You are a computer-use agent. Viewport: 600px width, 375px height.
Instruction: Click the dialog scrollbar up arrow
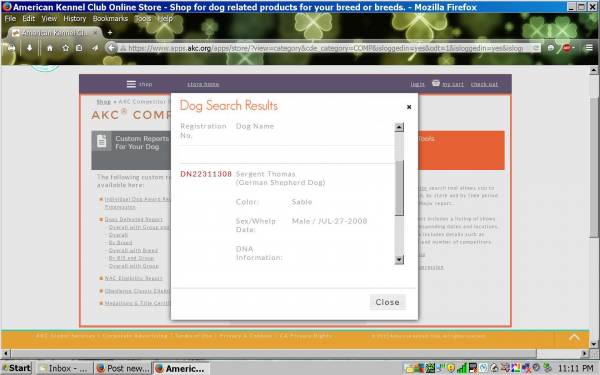[x=399, y=127]
